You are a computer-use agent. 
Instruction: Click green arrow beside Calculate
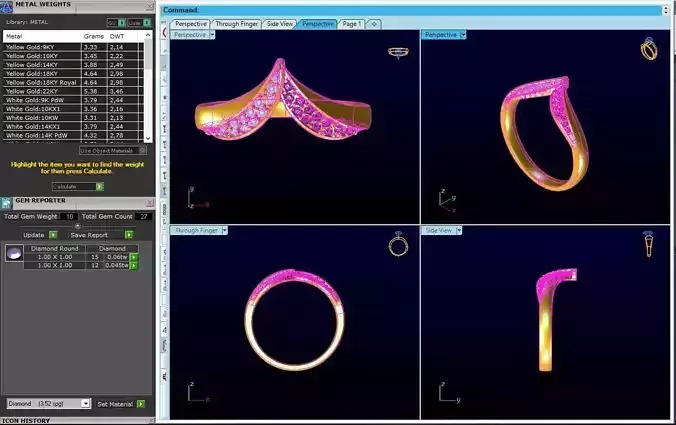100,187
